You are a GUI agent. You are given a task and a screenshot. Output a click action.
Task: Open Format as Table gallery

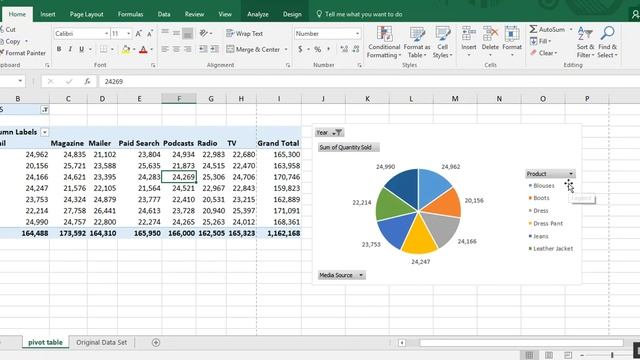[417, 42]
